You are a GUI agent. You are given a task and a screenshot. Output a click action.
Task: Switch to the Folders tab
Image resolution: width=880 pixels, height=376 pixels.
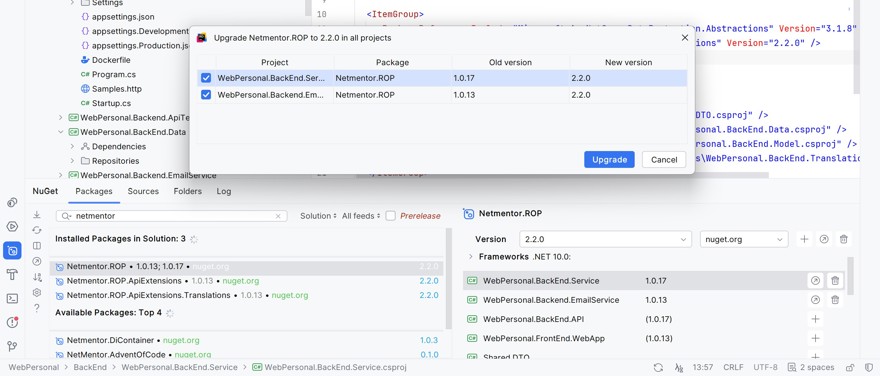pyautogui.click(x=187, y=191)
